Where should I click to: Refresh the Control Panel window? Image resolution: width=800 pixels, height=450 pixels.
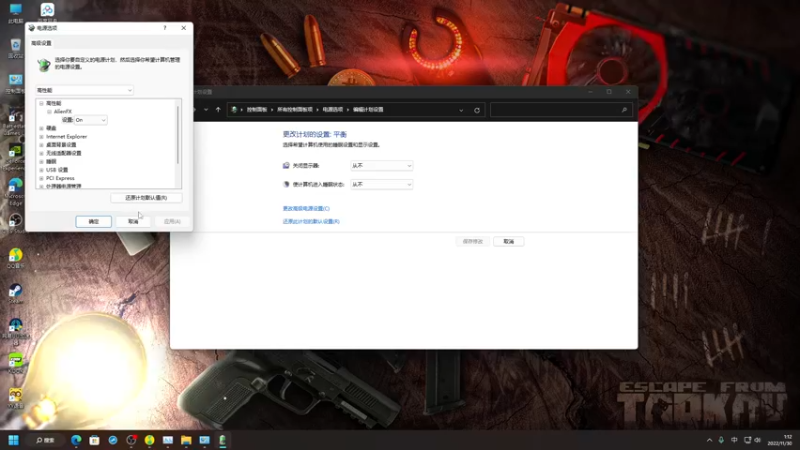tap(477, 110)
